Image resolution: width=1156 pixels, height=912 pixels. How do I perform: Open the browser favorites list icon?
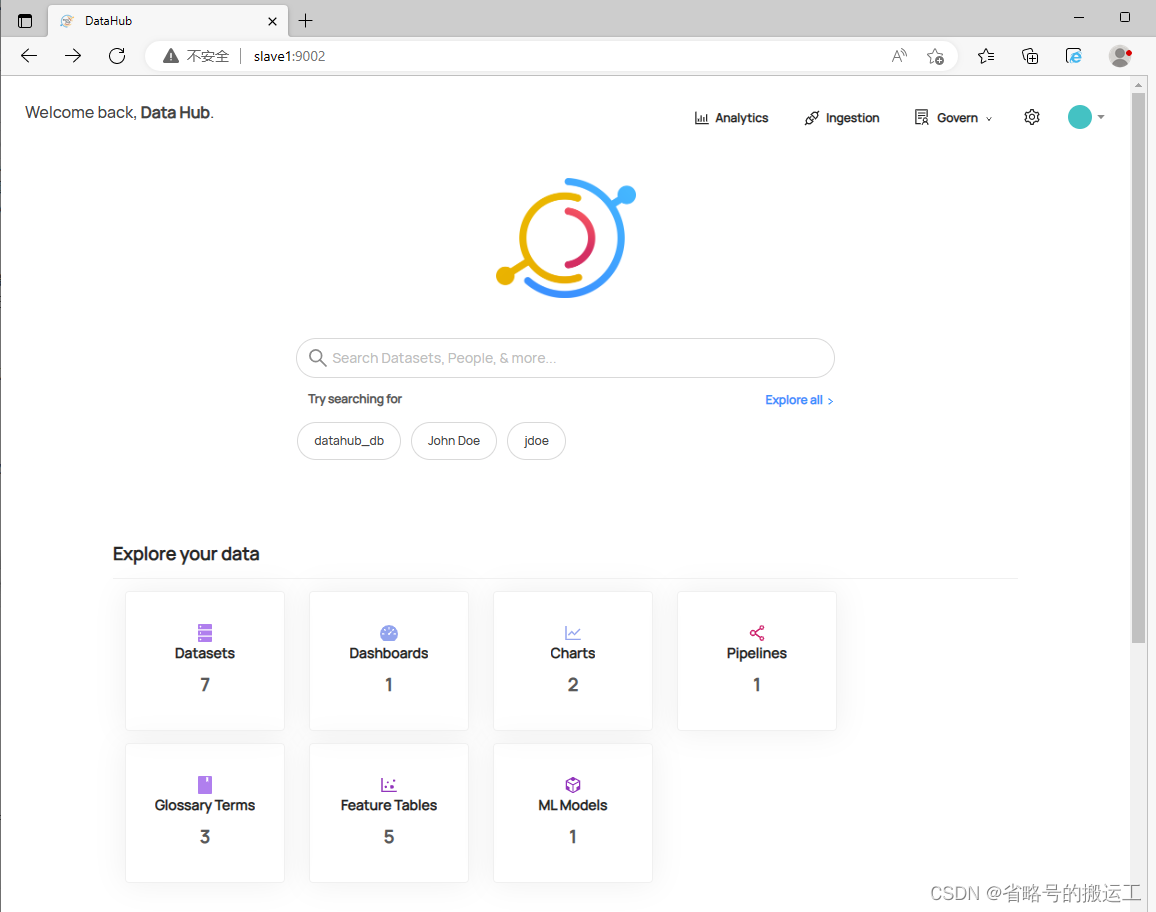[986, 56]
